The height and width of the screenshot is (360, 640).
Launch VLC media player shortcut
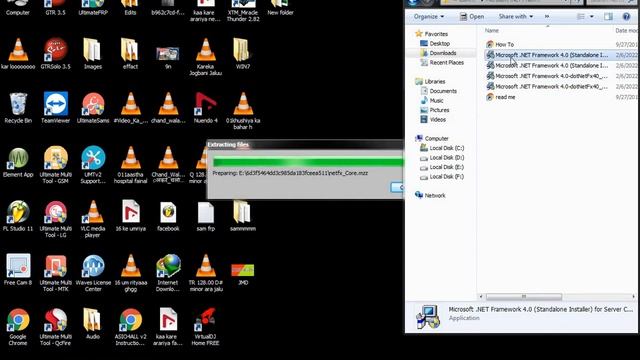pos(93,219)
